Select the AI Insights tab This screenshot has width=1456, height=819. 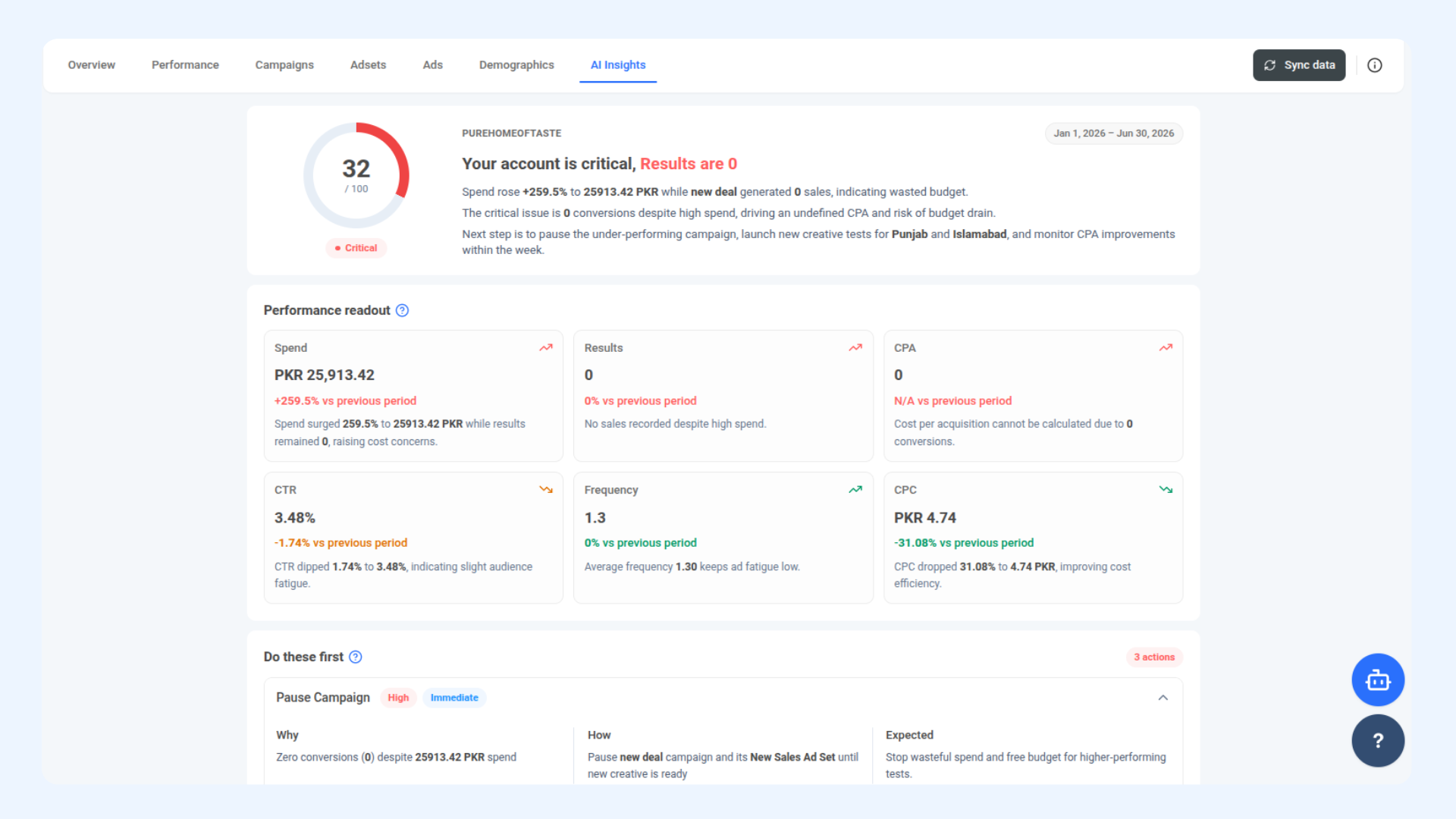(x=618, y=65)
